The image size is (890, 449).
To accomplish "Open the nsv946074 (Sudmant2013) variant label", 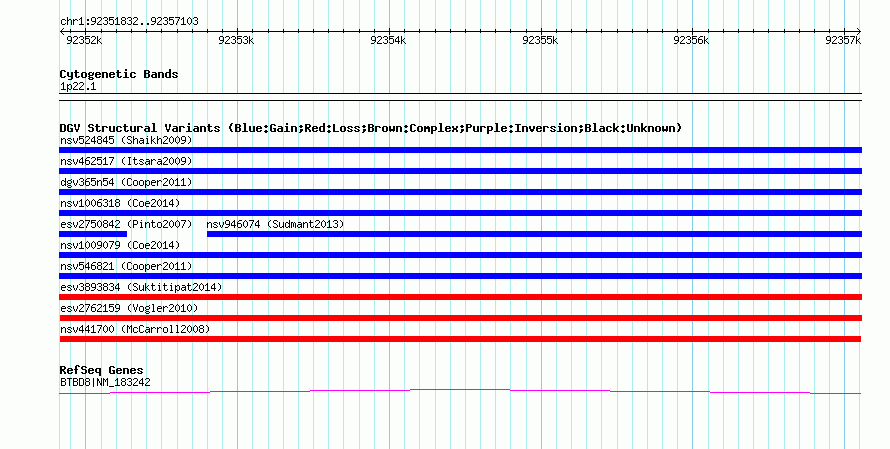I will tap(275, 224).
